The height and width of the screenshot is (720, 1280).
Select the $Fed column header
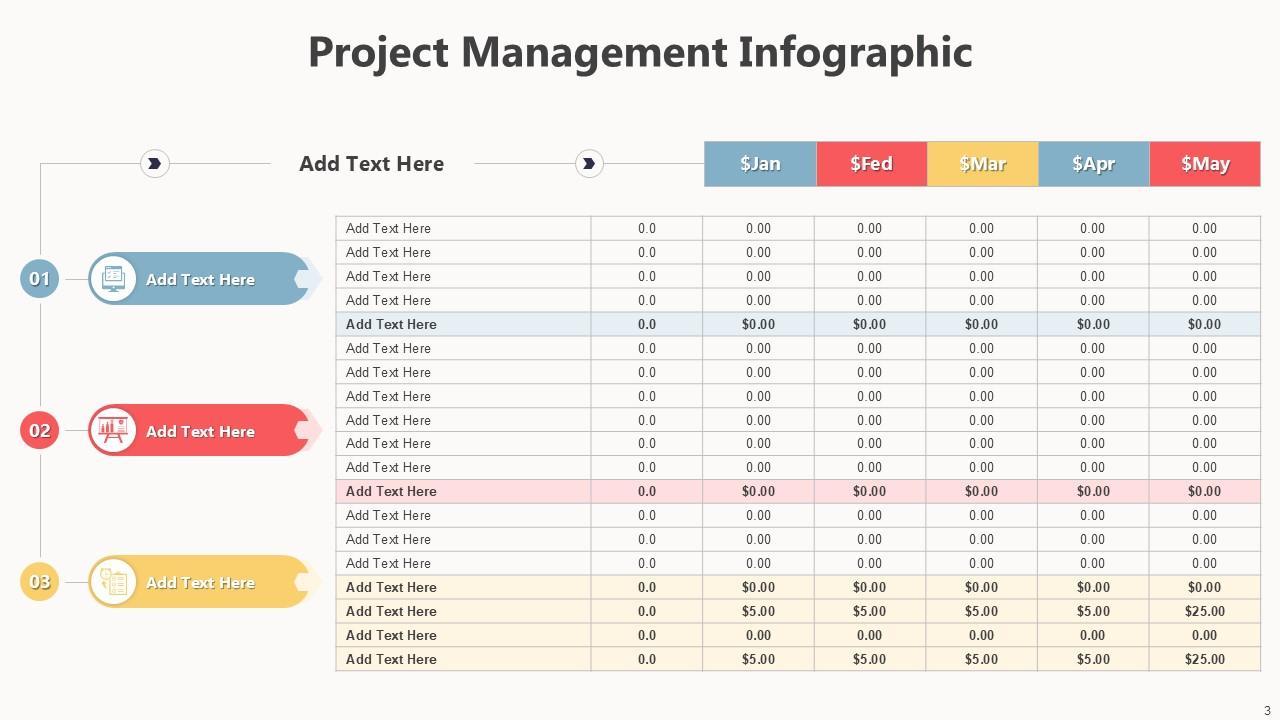click(x=871, y=164)
